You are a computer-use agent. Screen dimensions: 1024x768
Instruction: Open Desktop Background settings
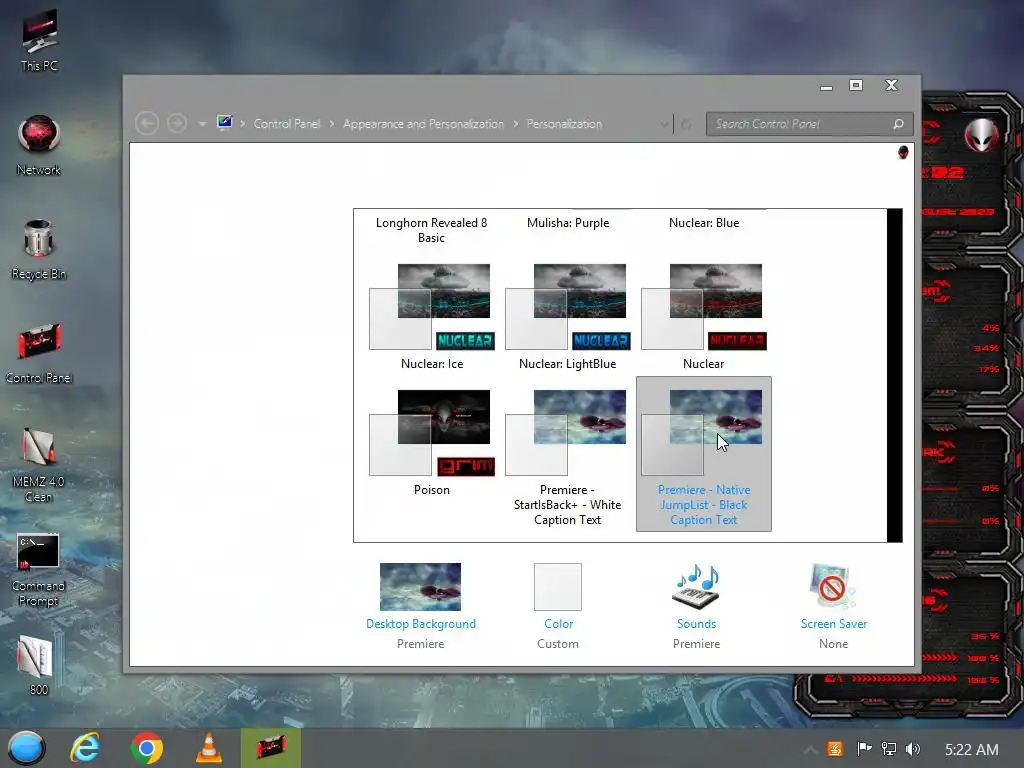pyautogui.click(x=421, y=606)
